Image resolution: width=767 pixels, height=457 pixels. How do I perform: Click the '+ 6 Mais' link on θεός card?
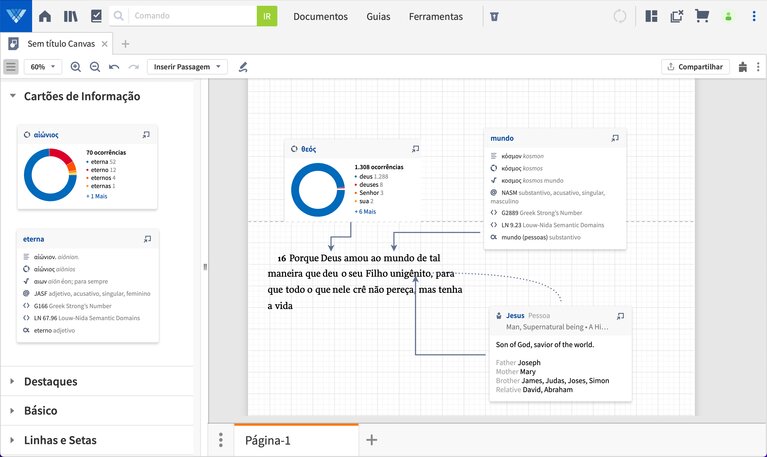click(365, 212)
